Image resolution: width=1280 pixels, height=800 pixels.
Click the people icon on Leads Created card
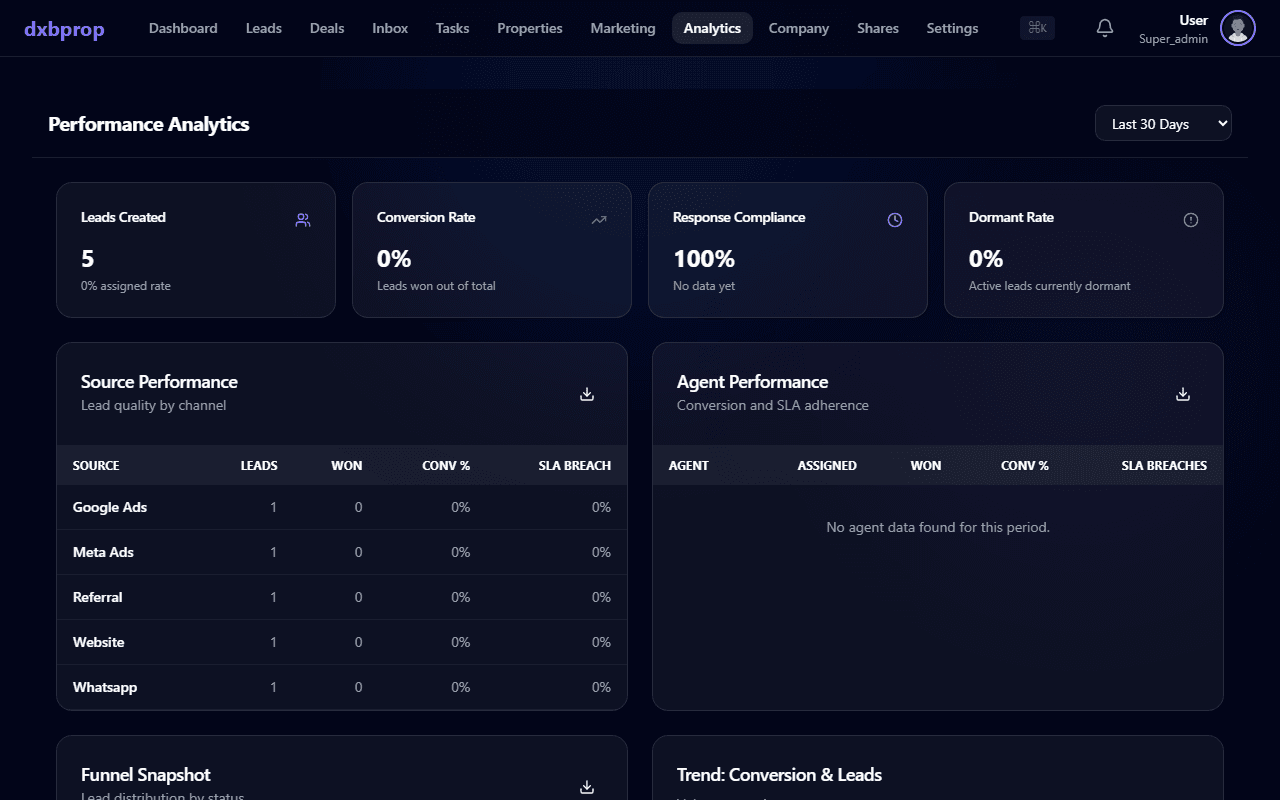pos(303,220)
